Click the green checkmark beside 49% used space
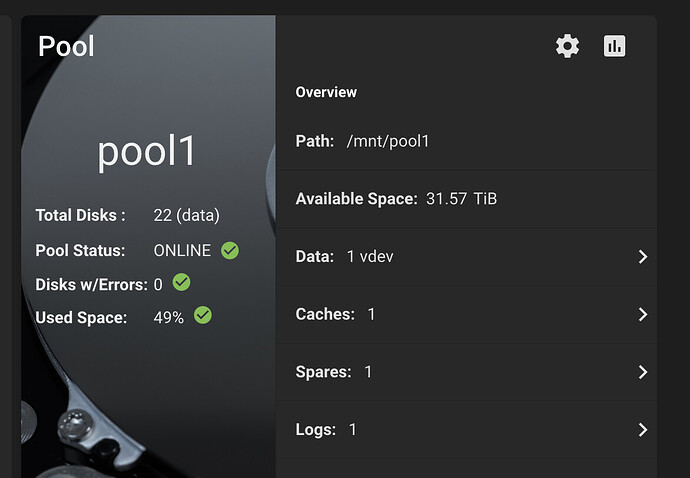The height and width of the screenshot is (478, 690). tap(203, 316)
